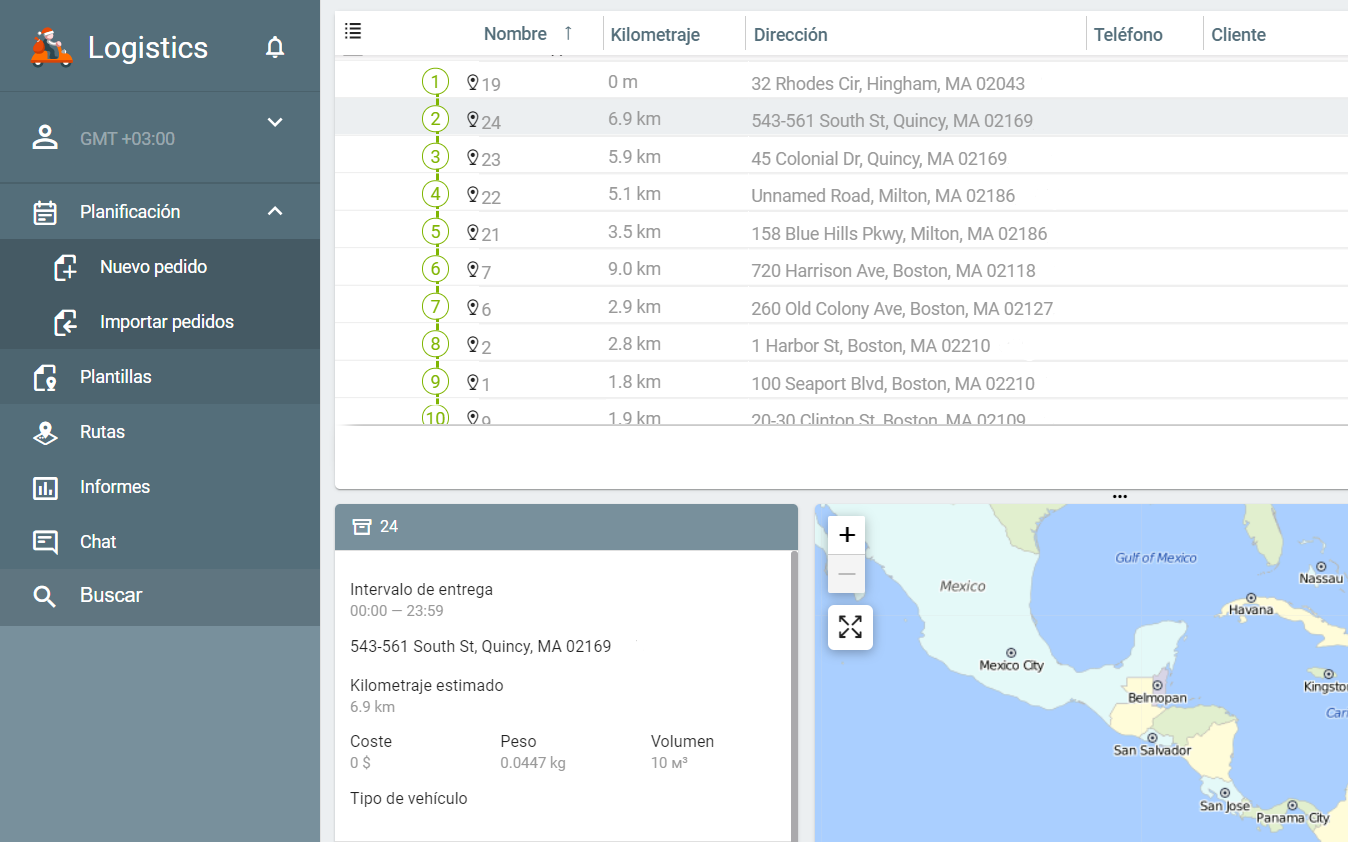
Task: Select route stop marker 9
Action: click(x=435, y=382)
